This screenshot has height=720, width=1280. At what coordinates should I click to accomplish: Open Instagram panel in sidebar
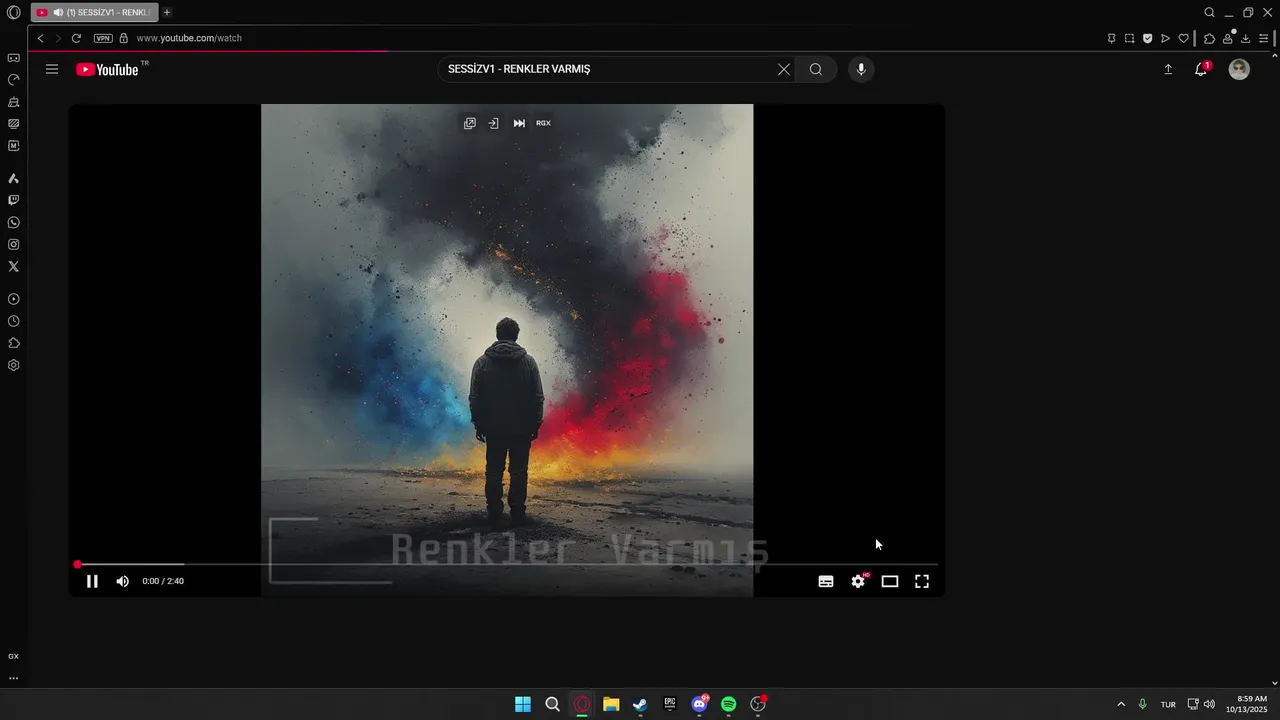13,244
